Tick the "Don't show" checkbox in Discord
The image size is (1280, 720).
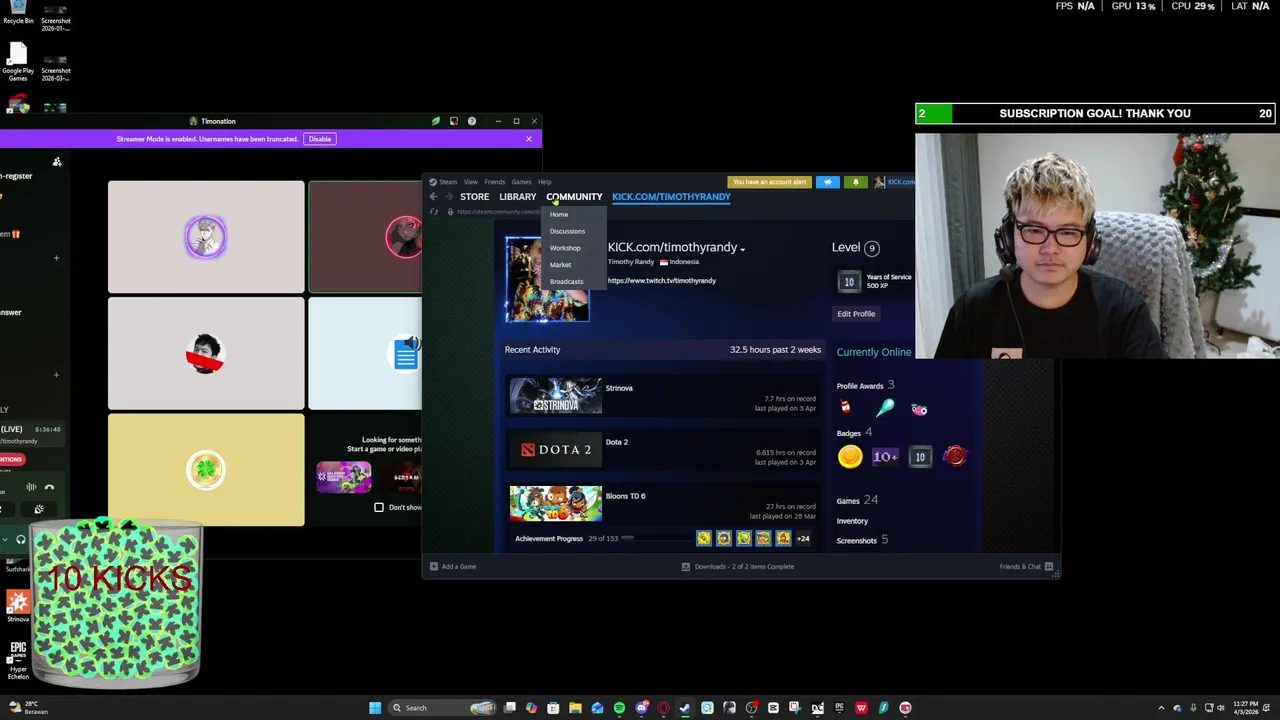coord(379,507)
